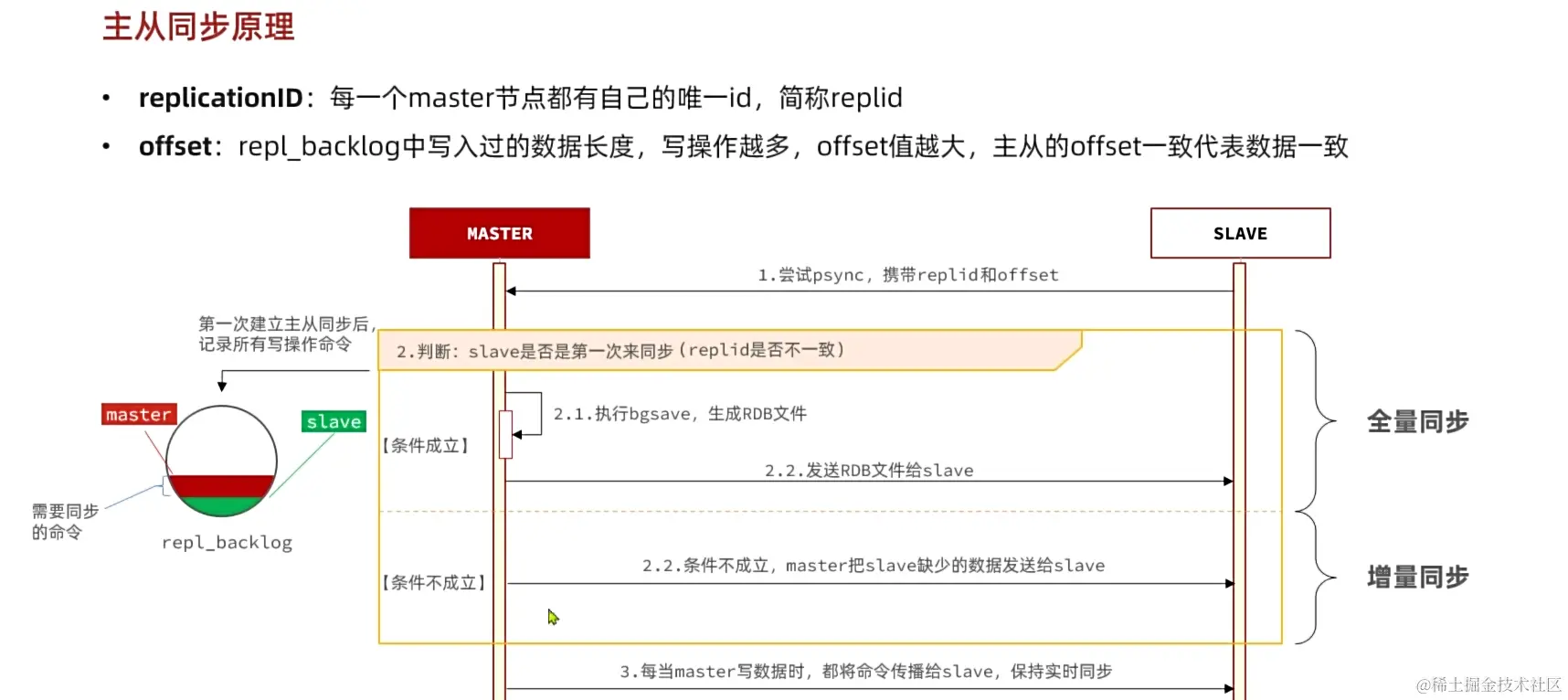Click the title 主从同步原理
Viewport: 1568px width, 700px height.
tap(198, 27)
